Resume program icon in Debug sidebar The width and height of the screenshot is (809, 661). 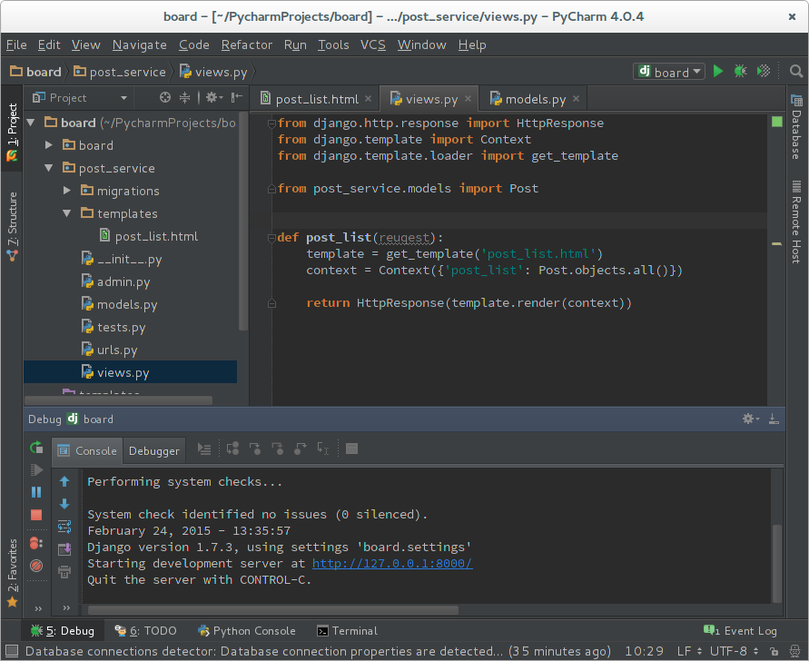(36, 470)
